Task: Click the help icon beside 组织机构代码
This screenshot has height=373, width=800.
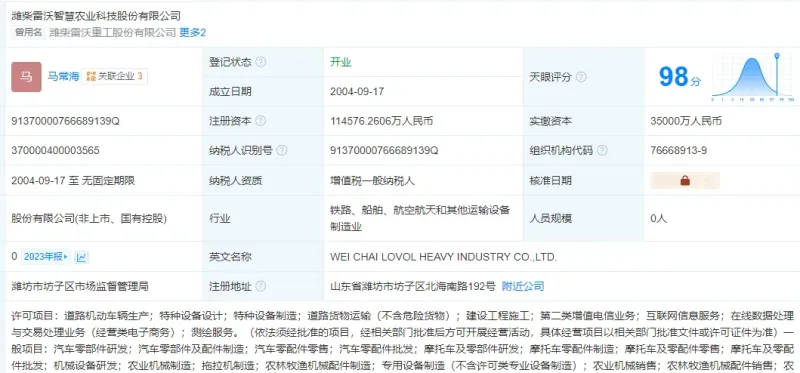Action: tap(602, 151)
